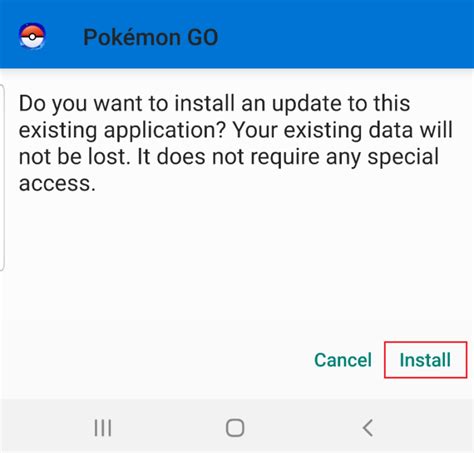Click the update confirmation message text

(x=235, y=143)
